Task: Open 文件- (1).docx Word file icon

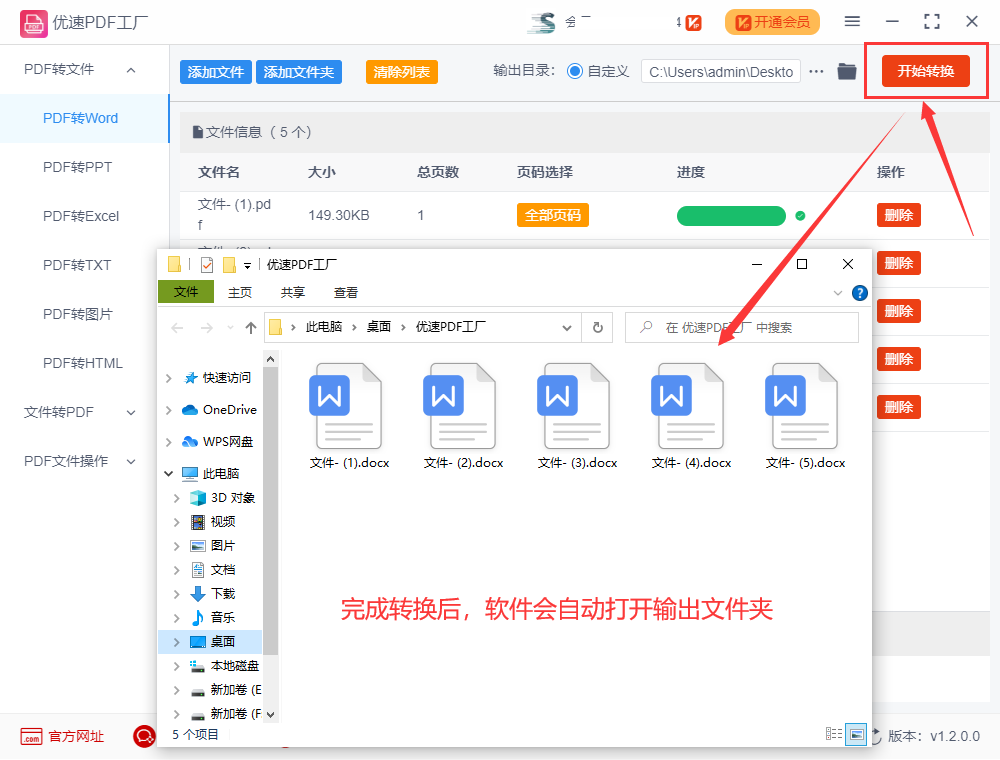Action: [x=345, y=406]
